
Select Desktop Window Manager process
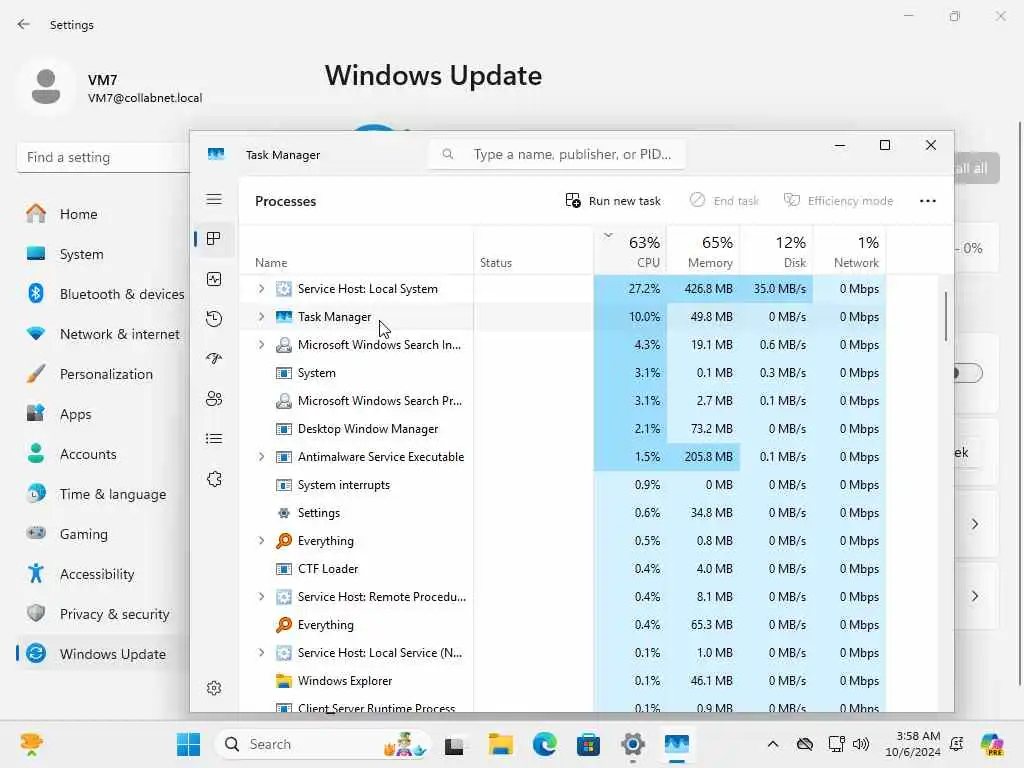click(562, 429)
